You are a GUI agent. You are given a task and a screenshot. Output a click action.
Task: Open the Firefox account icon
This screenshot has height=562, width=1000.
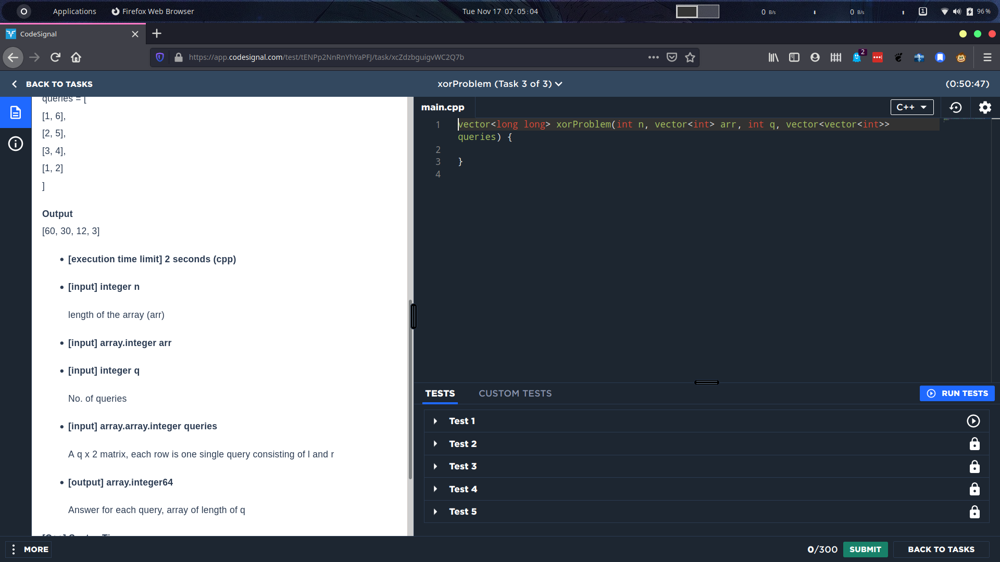point(815,57)
